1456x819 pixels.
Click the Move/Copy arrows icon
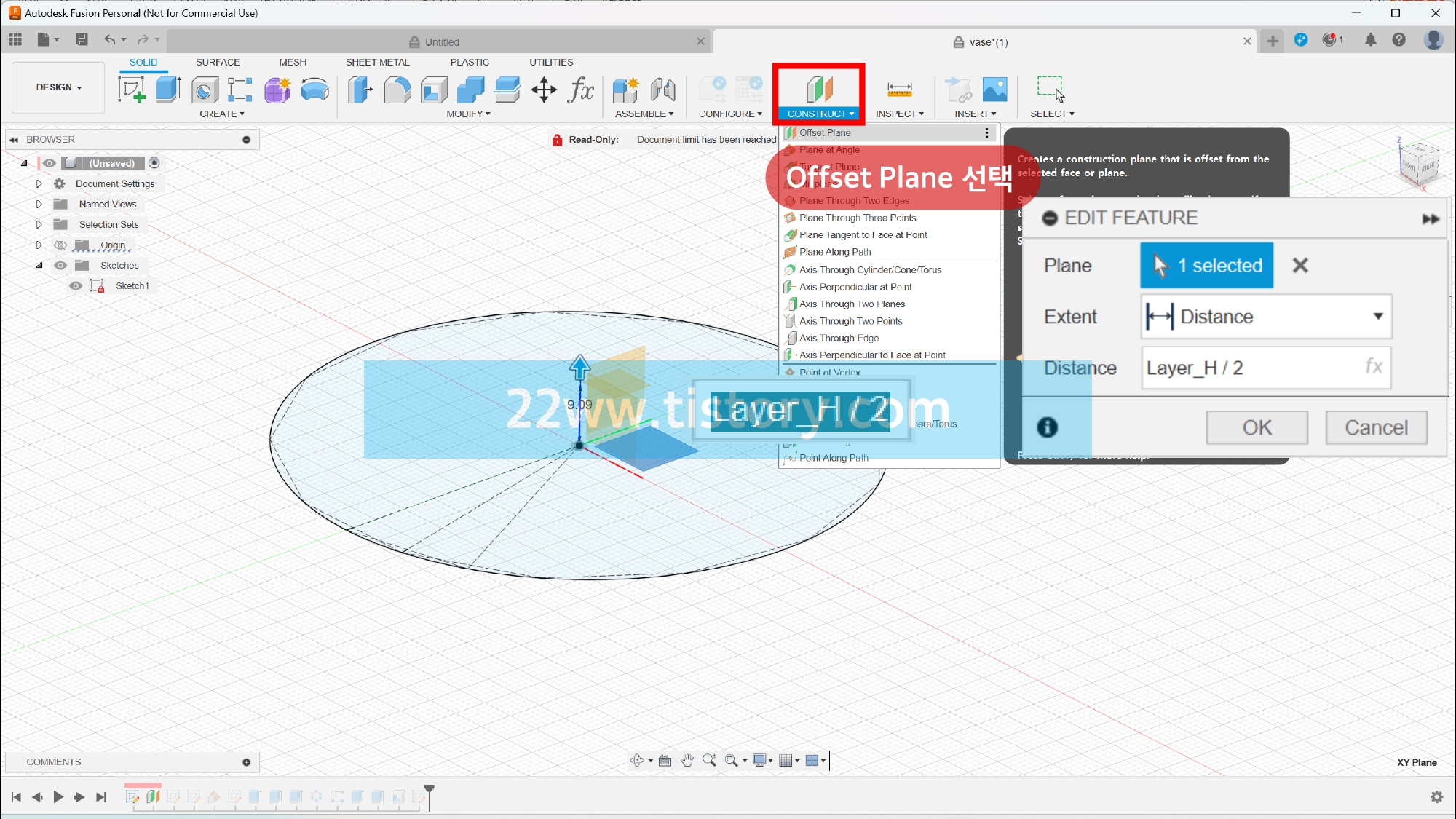pyautogui.click(x=544, y=90)
